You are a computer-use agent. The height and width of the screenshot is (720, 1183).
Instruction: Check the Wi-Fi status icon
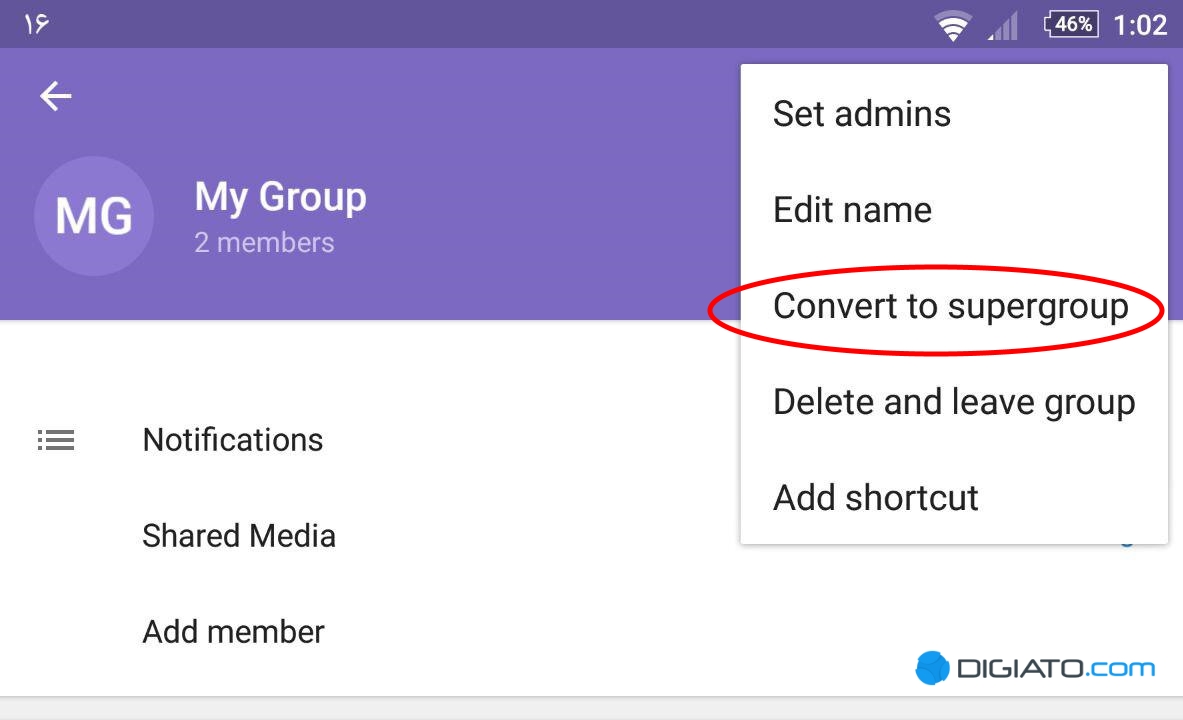[x=953, y=26]
